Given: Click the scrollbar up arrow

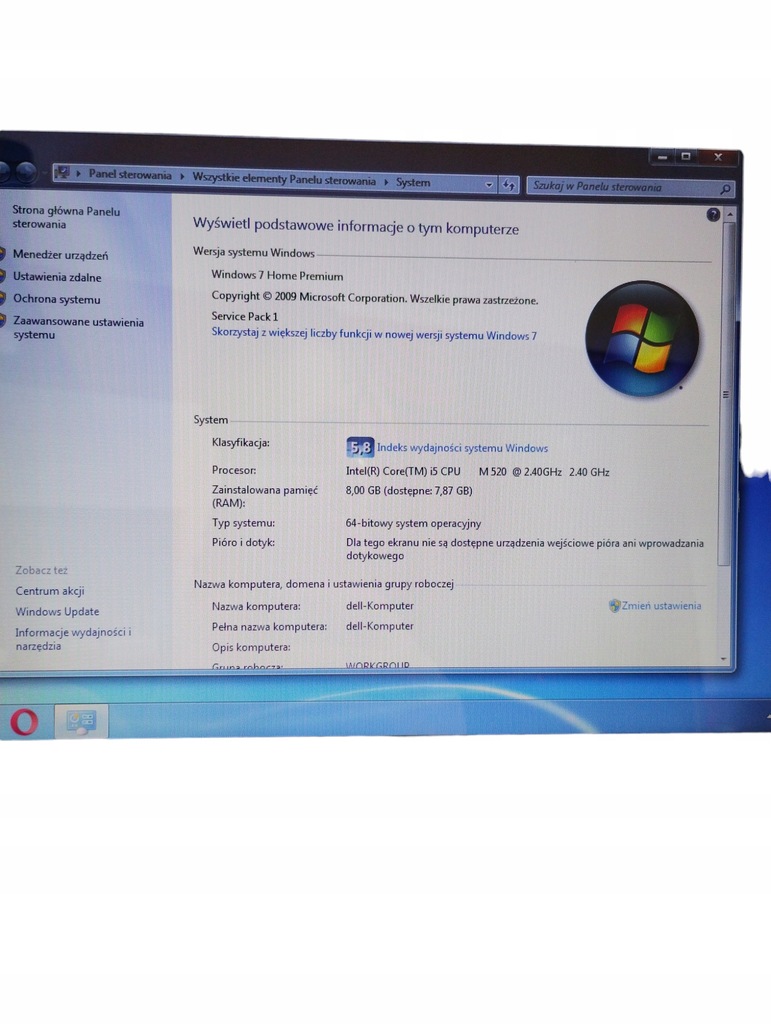Looking at the screenshot, I should click(730, 214).
